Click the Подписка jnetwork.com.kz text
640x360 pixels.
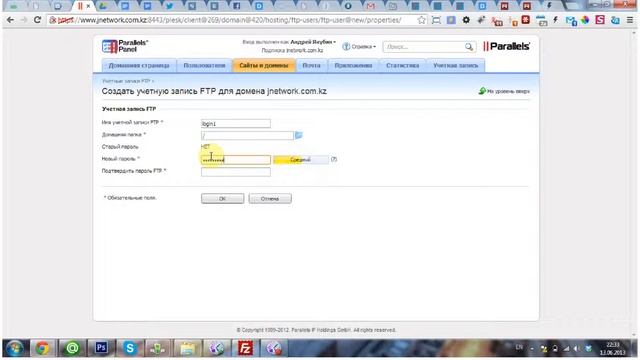click(292, 51)
